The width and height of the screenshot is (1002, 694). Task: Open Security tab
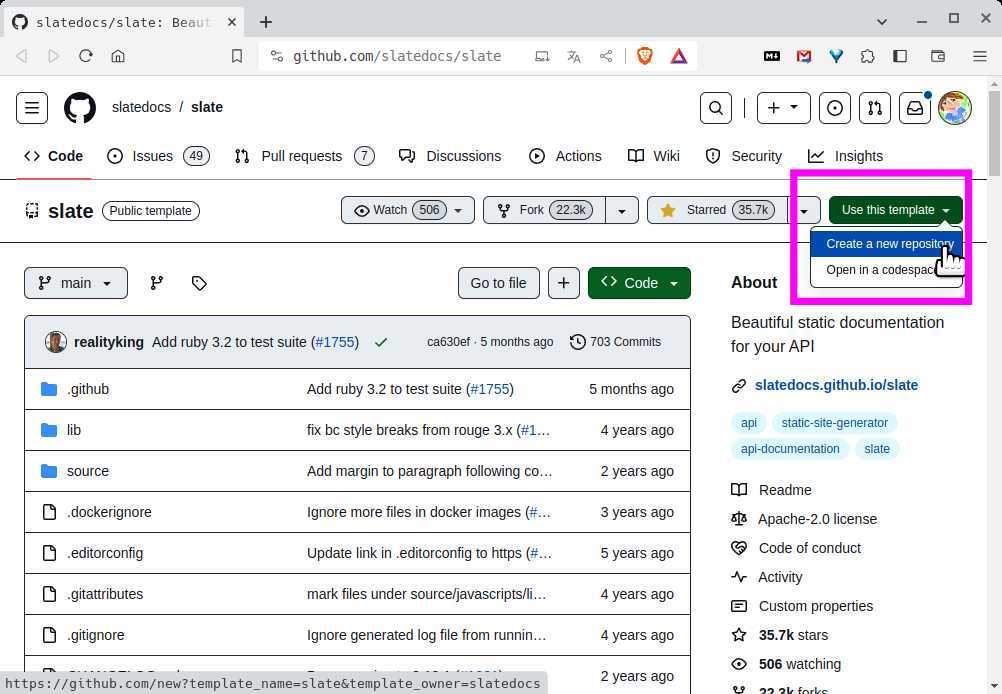point(744,156)
